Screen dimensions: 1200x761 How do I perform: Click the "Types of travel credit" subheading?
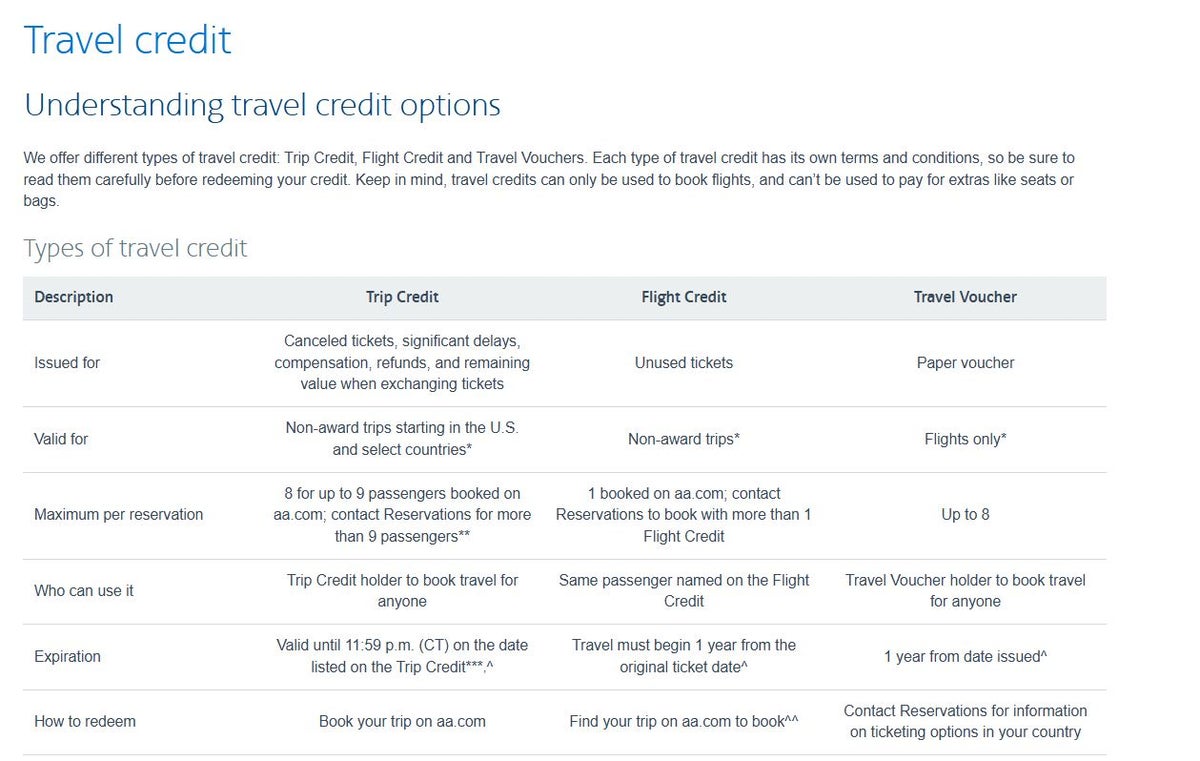(135, 248)
